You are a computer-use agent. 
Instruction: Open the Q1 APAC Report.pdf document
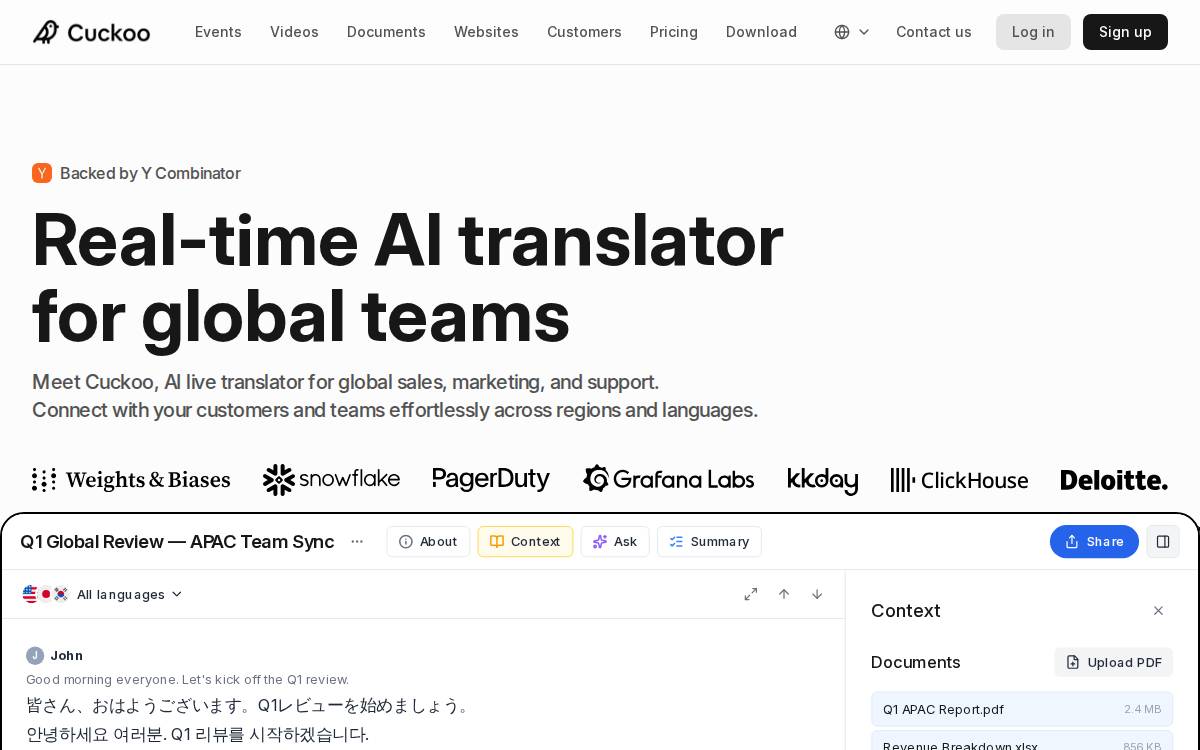(1022, 709)
